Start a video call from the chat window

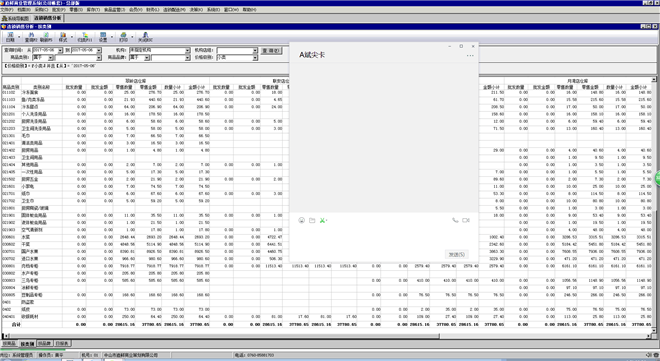[466, 220]
